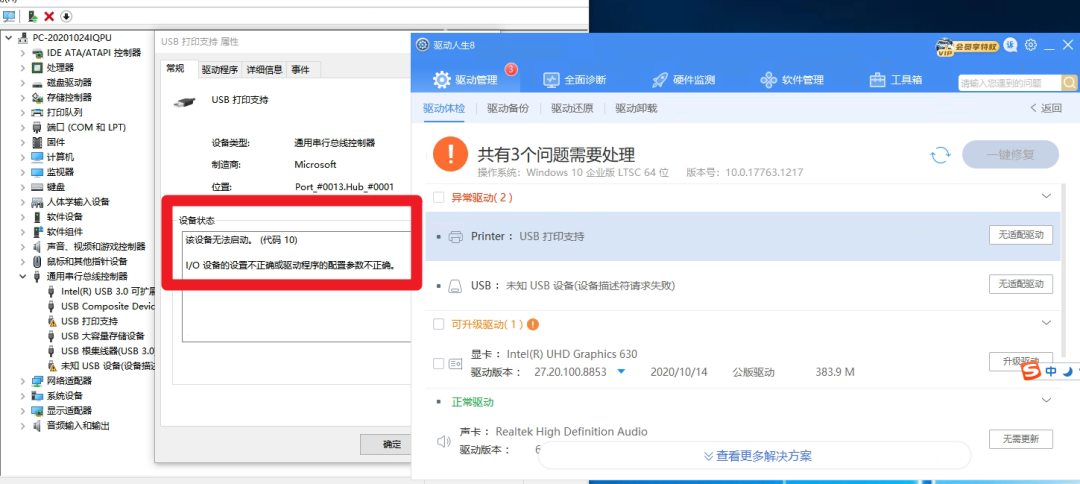Select 端口 (COM 和 LPT) in device tree
The width and height of the screenshot is (1080, 484).
(86, 127)
